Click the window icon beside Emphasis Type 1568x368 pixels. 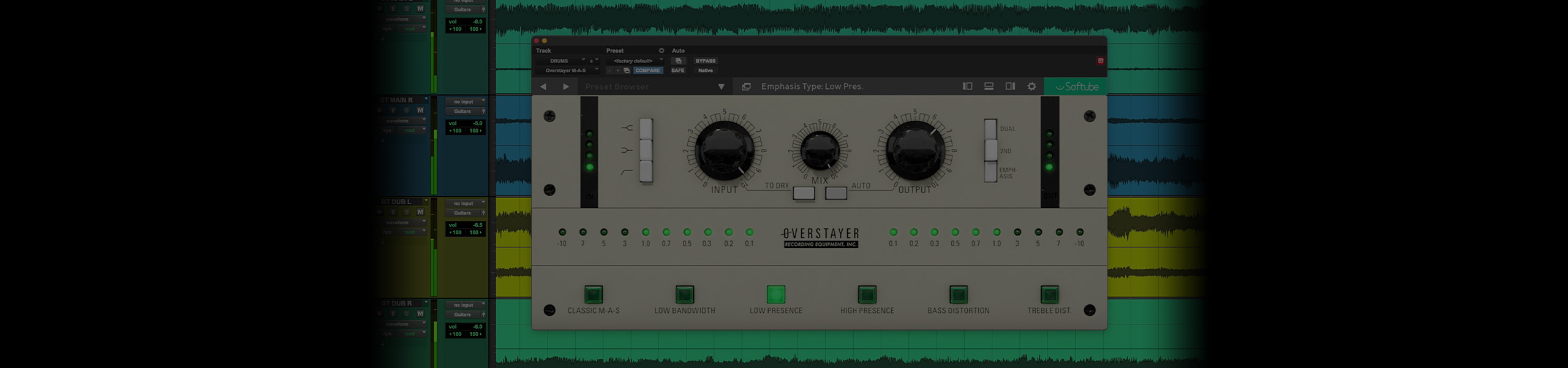coord(746,86)
